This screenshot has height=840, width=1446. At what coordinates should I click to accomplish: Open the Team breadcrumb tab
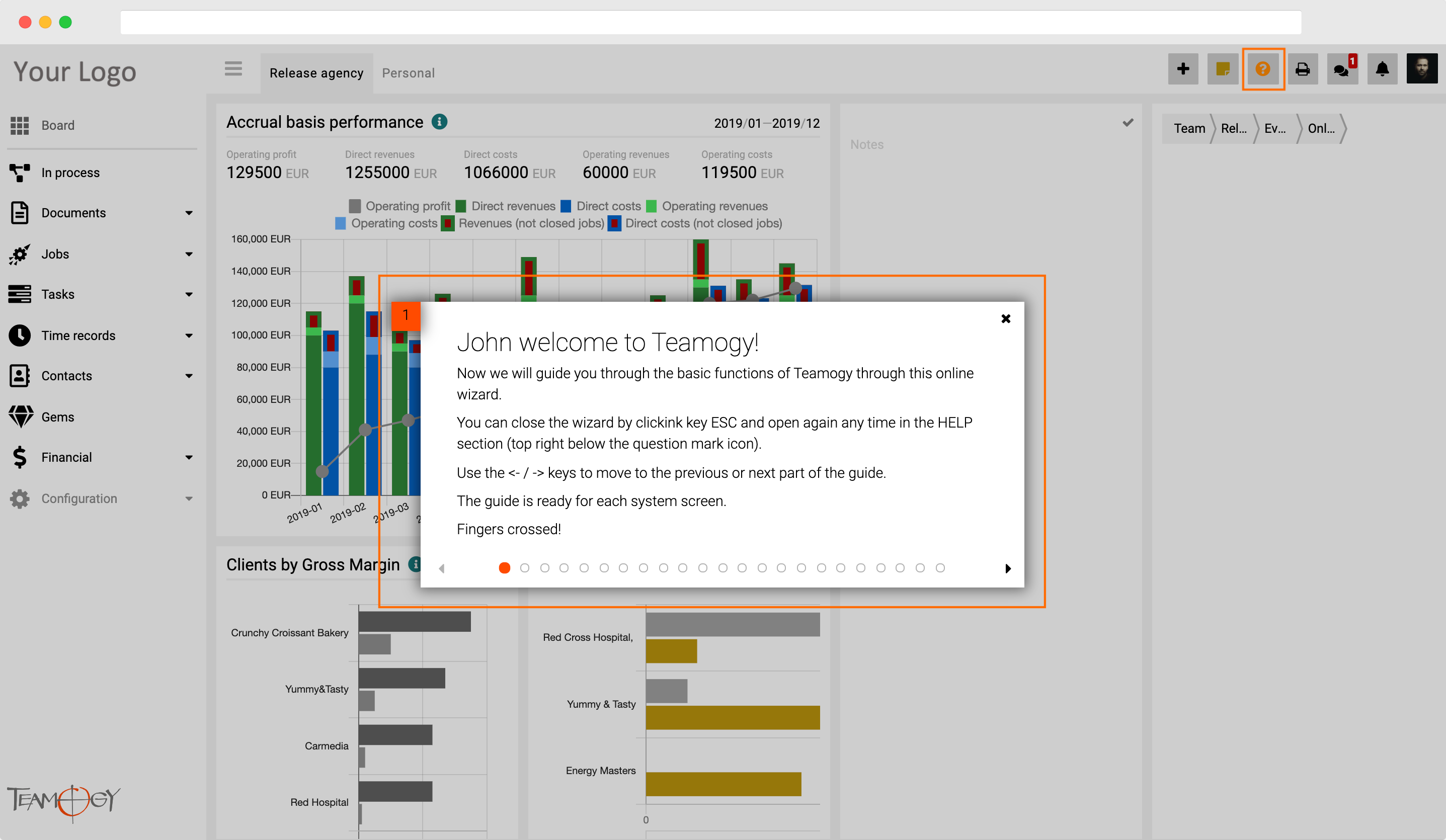click(1189, 128)
